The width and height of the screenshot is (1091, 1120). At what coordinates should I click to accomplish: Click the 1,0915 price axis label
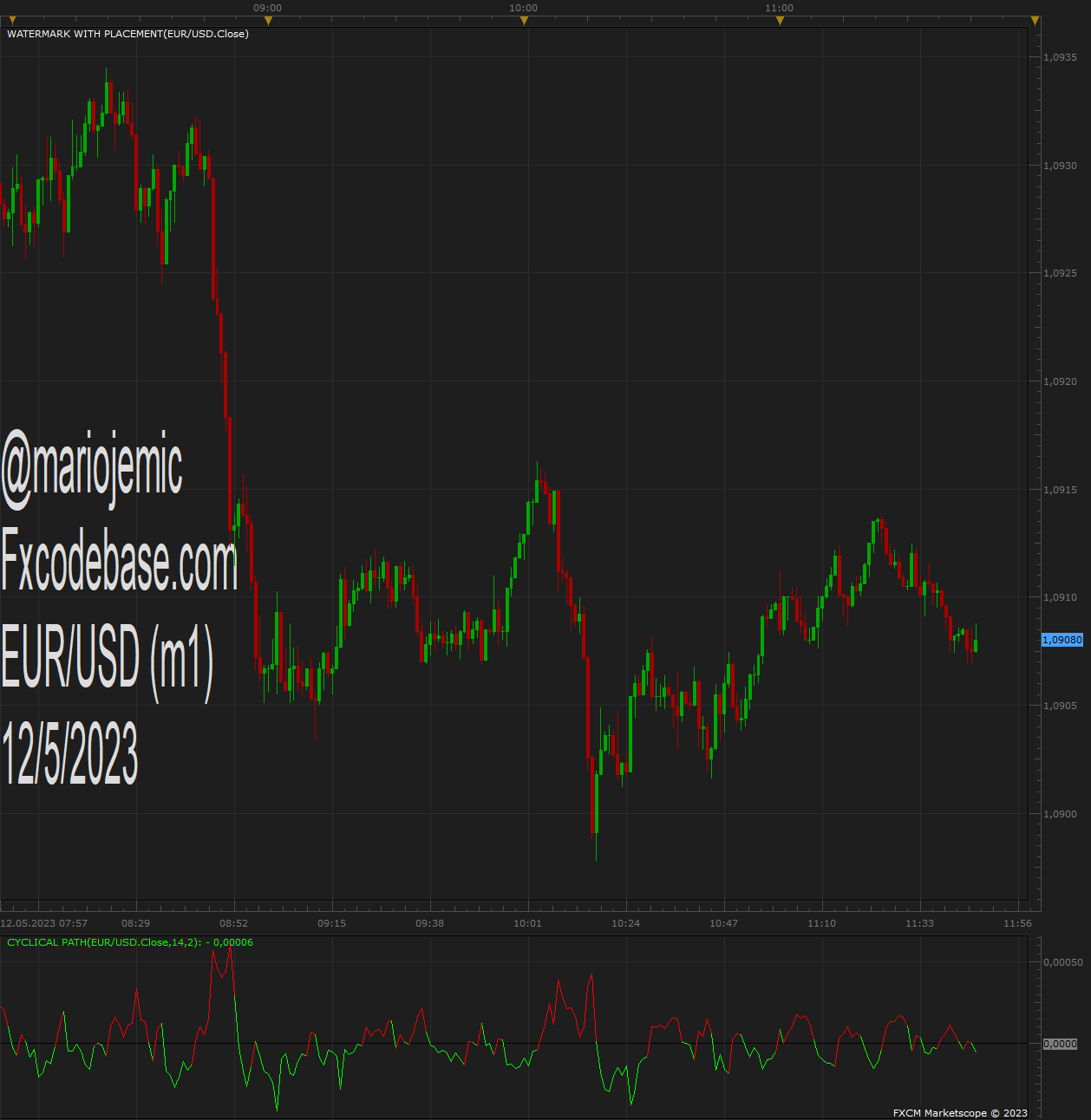point(1060,490)
